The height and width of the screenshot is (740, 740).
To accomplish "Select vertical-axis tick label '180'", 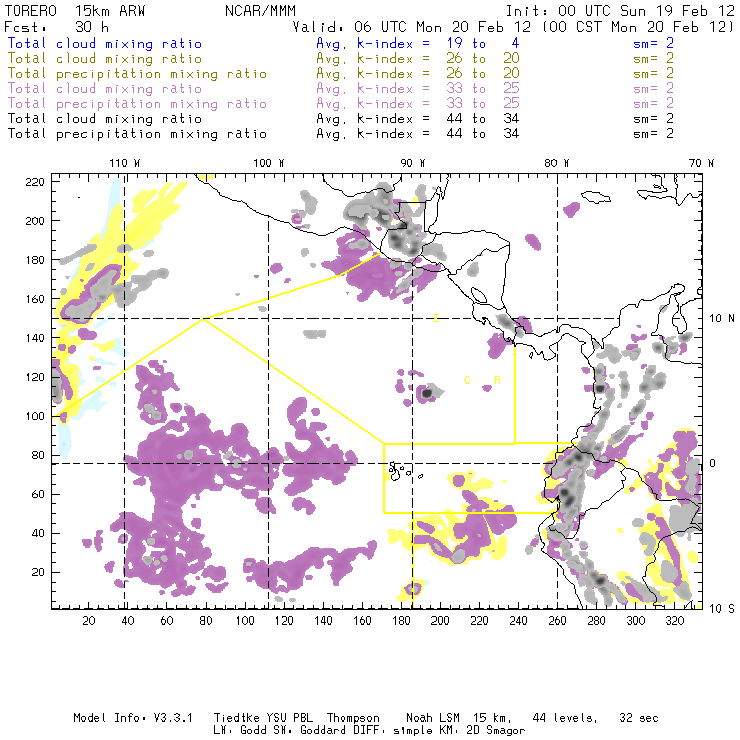I will (35, 260).
